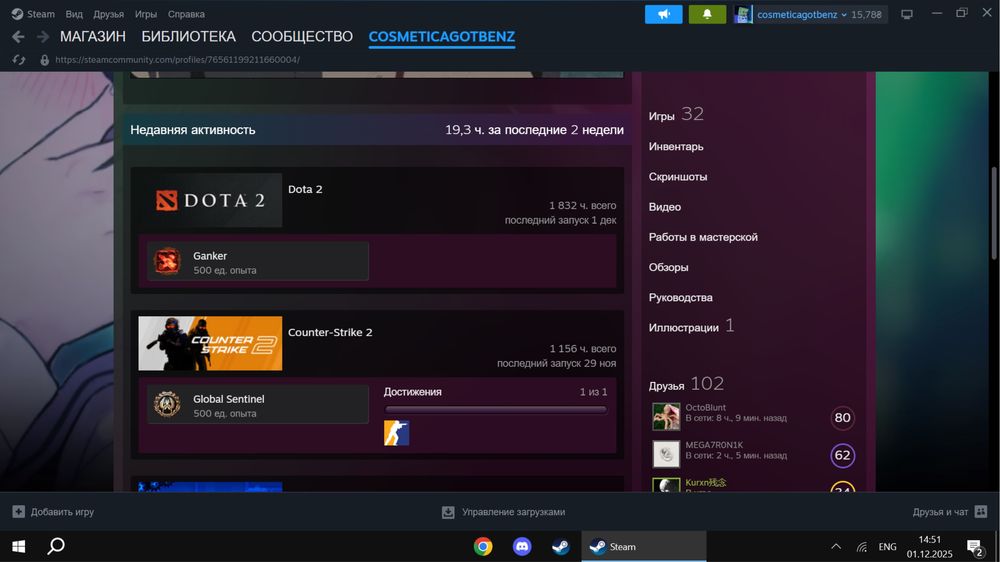Open the Друзья 102 friends list

coord(686,384)
